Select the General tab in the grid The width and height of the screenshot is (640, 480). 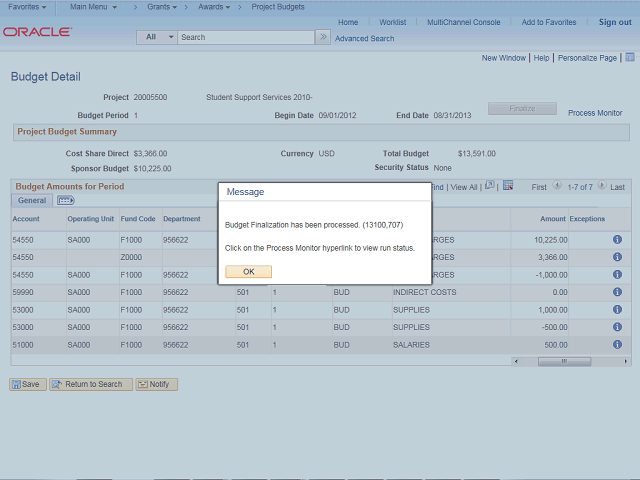tap(32, 200)
